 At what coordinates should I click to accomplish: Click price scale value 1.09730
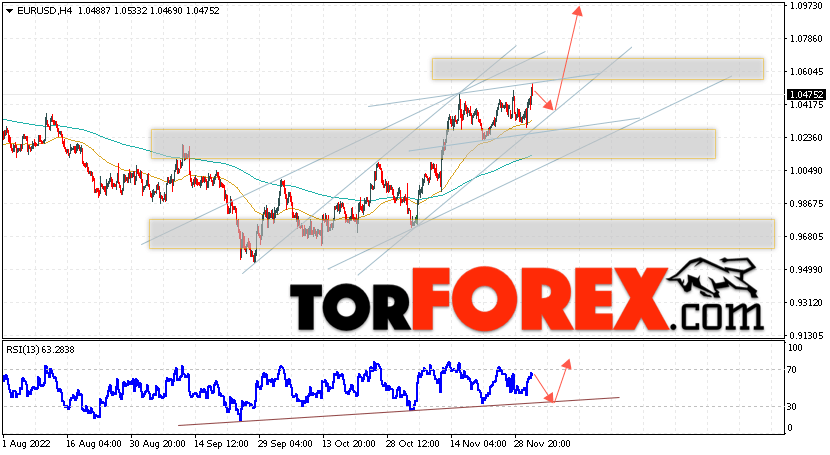click(806, 6)
